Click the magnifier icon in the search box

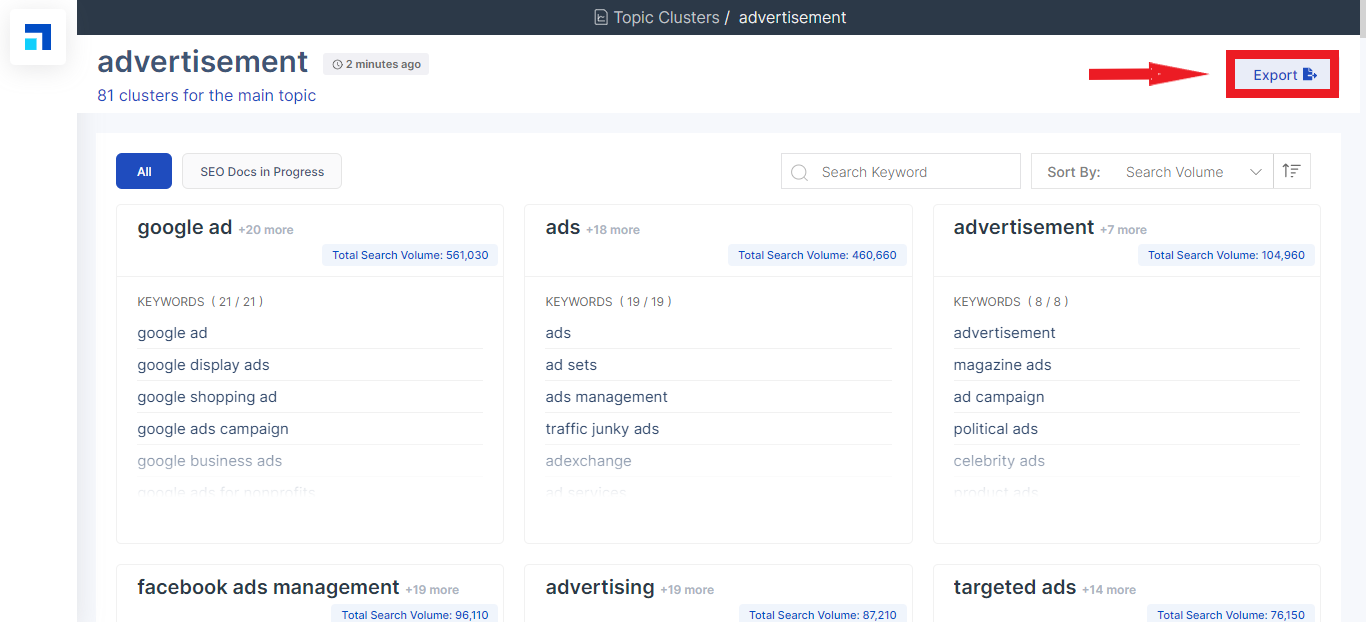[x=799, y=172]
